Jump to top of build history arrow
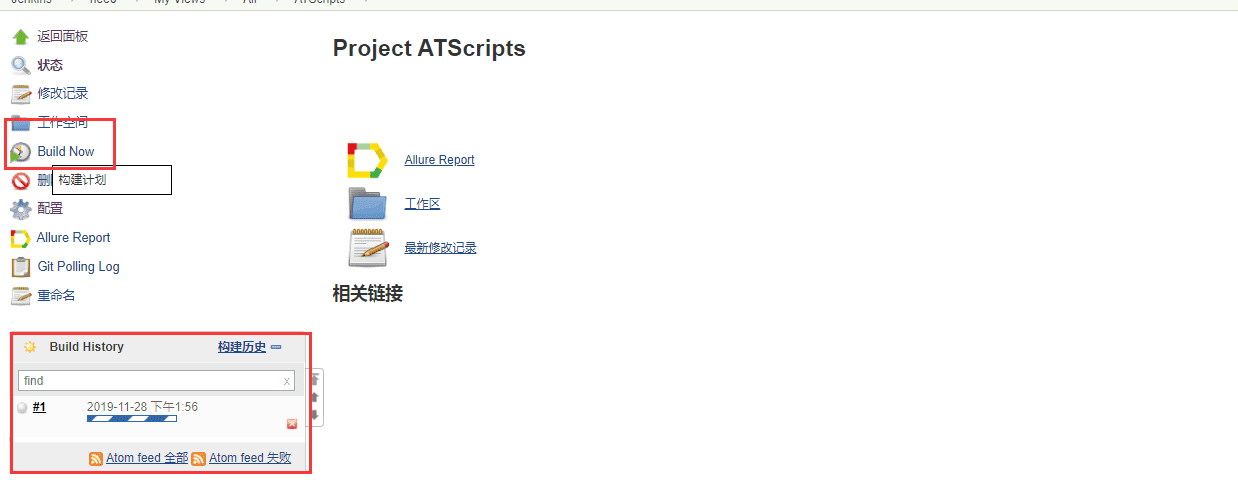1238x491 pixels. [315, 379]
